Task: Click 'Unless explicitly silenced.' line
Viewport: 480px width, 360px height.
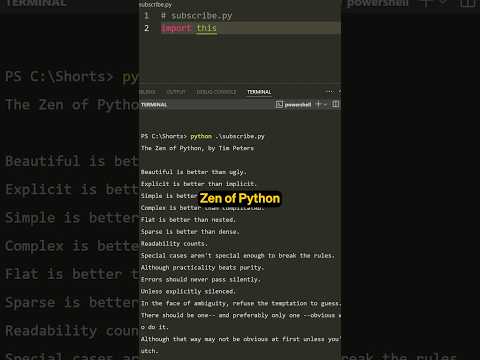Action: pyautogui.click(x=188, y=291)
